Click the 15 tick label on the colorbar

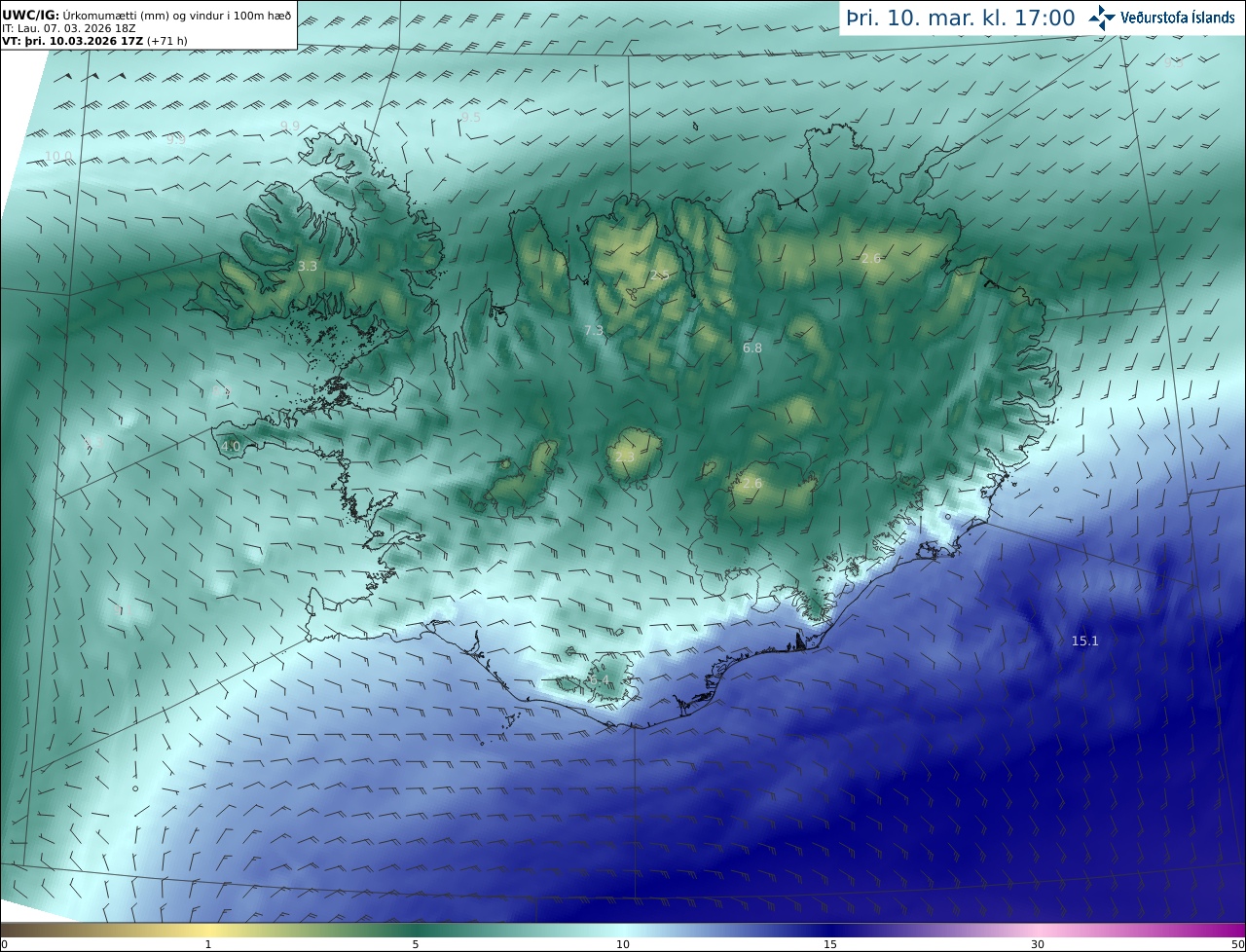(830, 945)
